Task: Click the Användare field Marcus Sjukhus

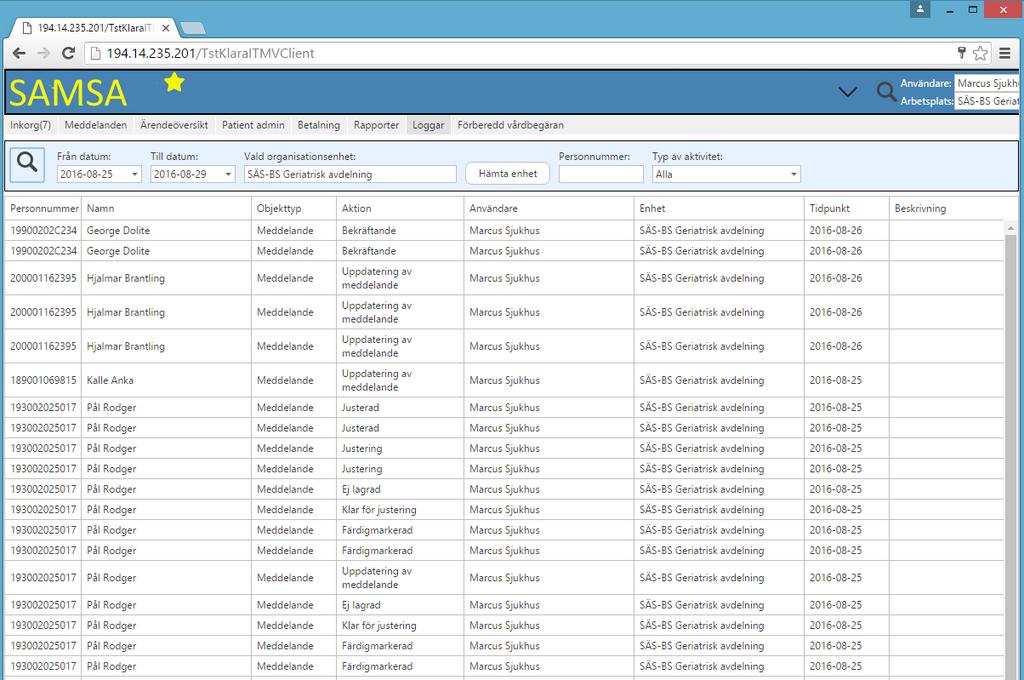Action: point(986,83)
